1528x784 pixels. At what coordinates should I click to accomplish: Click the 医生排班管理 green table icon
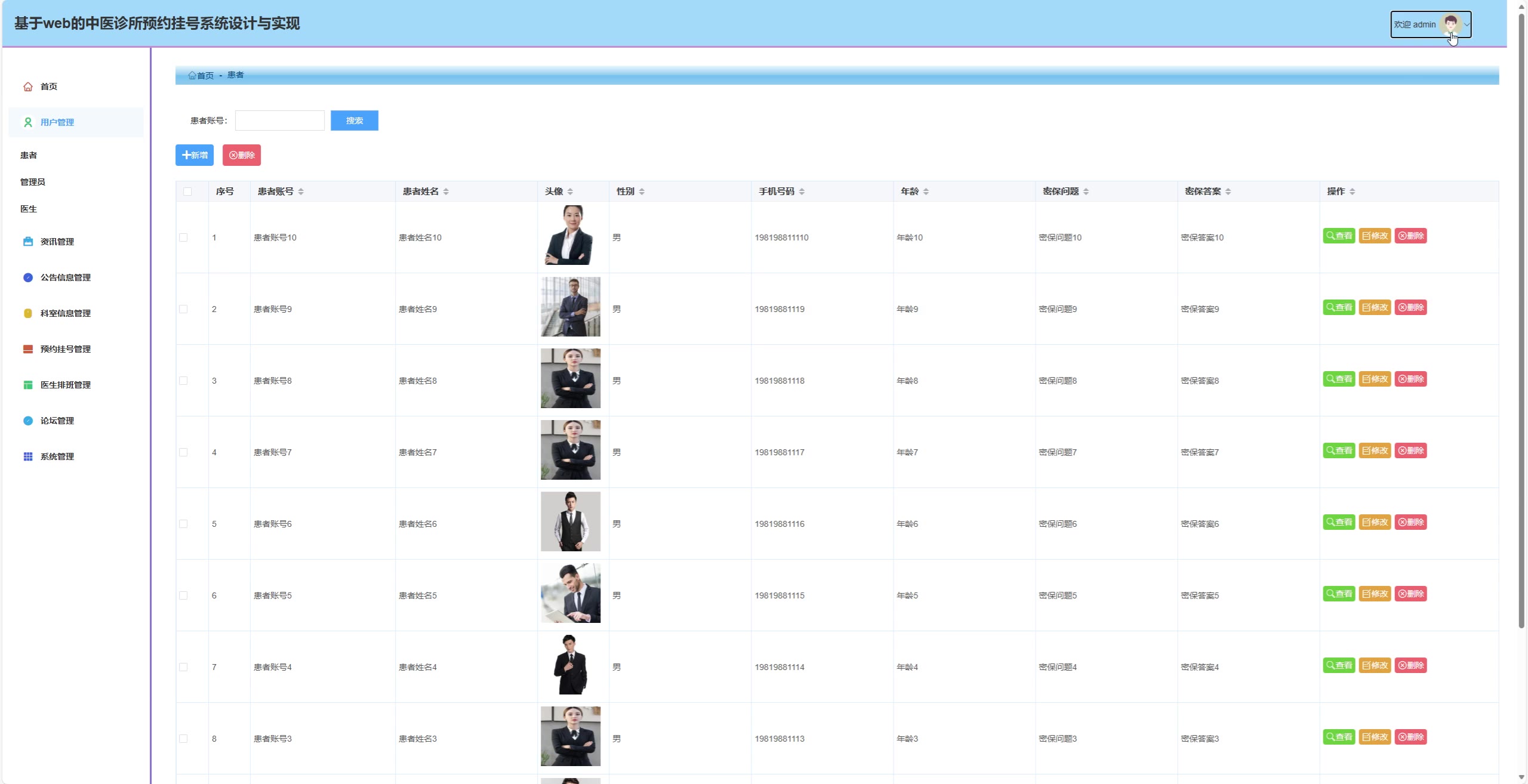click(x=28, y=385)
